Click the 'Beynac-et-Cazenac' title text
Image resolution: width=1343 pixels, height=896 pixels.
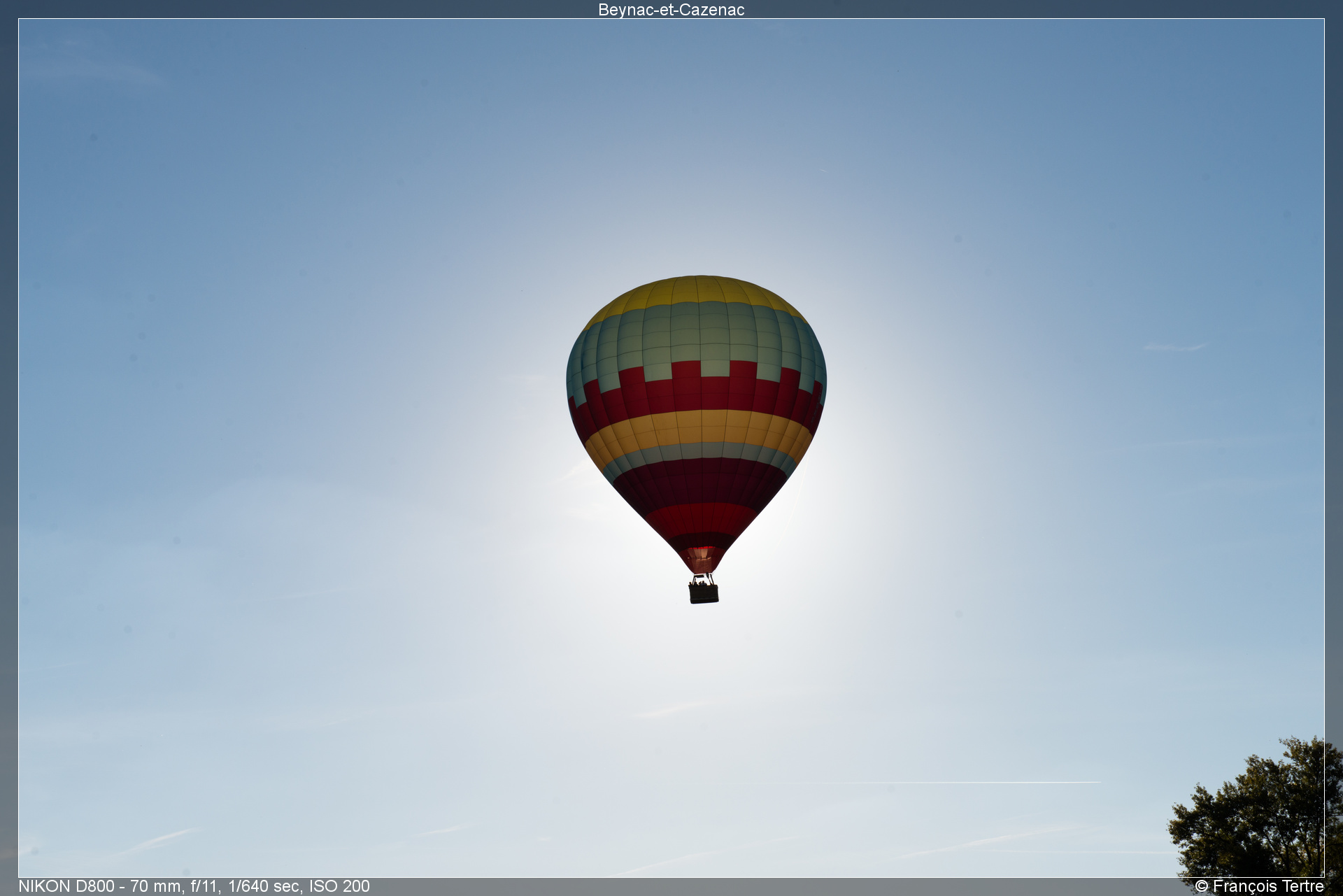pos(671,10)
